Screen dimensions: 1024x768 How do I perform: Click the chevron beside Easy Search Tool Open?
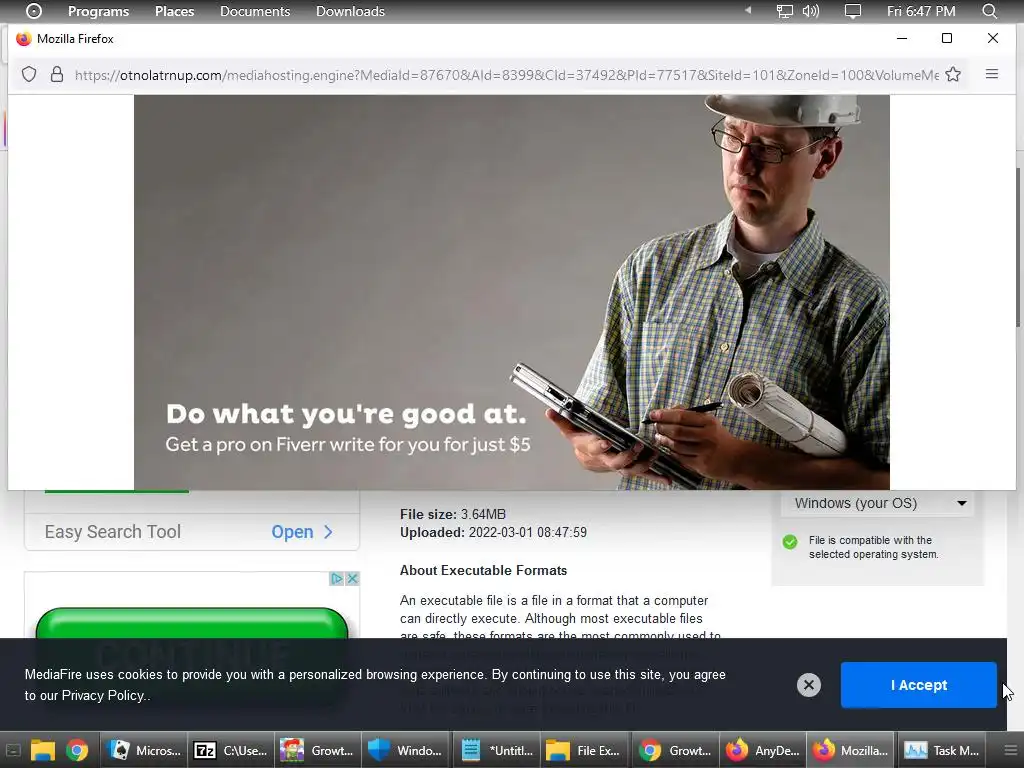[x=328, y=532]
